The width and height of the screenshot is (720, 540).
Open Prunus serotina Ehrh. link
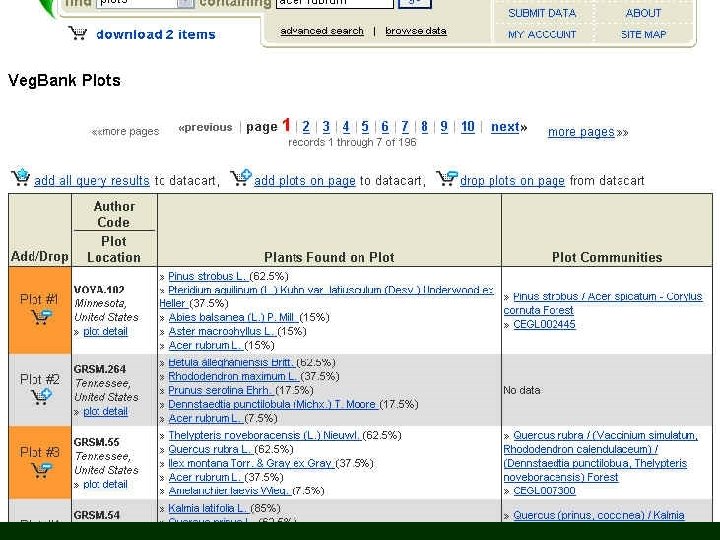pos(221,390)
